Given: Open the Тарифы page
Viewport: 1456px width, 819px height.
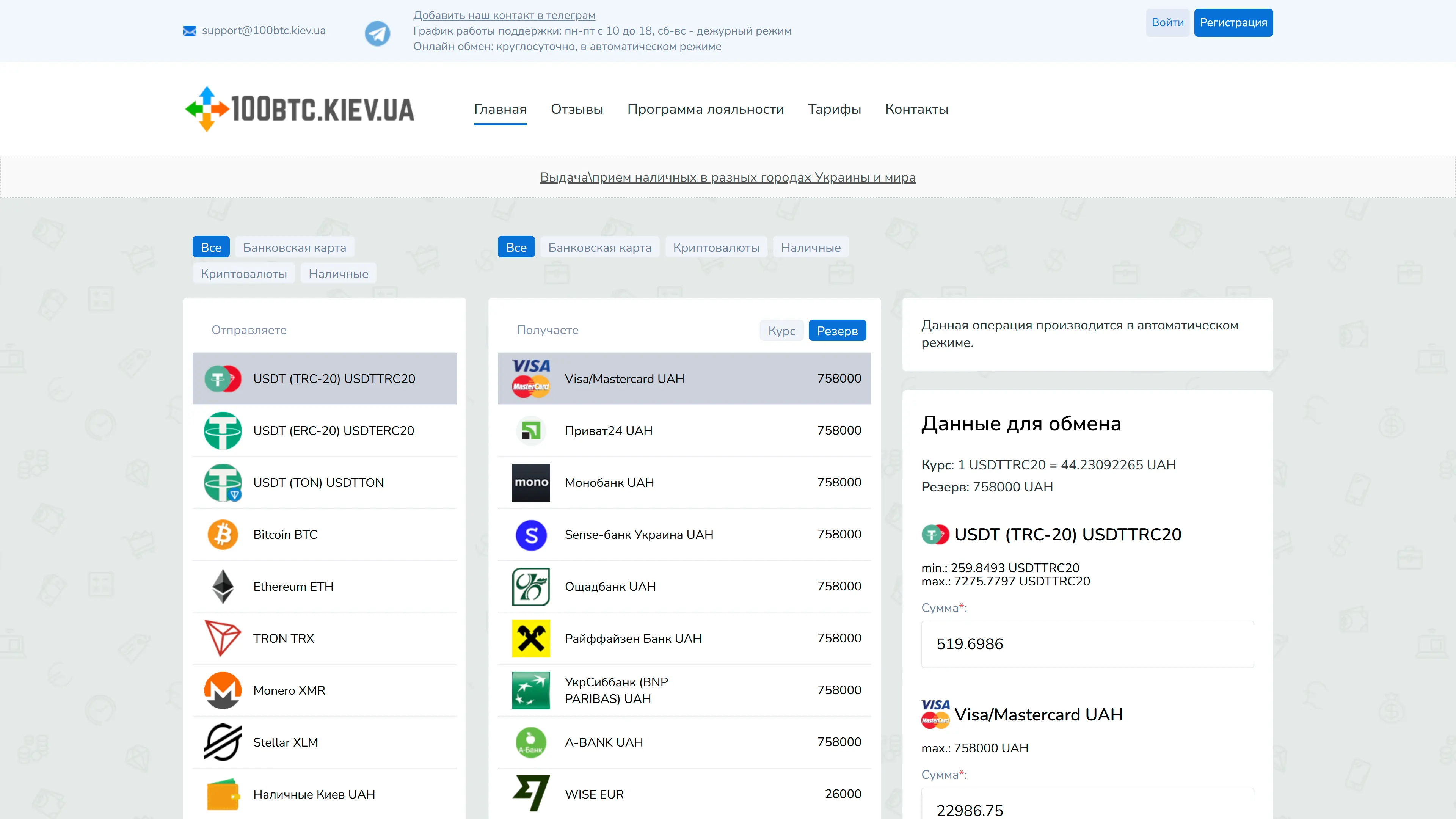Looking at the screenshot, I should click(834, 109).
